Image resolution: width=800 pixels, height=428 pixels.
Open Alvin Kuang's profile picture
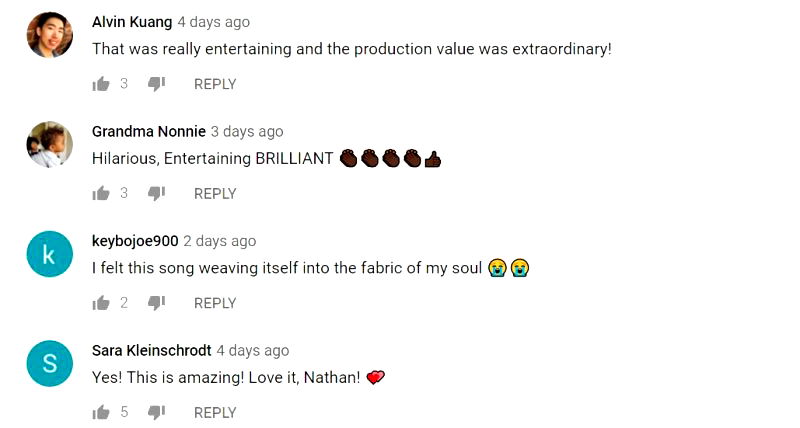(50, 35)
